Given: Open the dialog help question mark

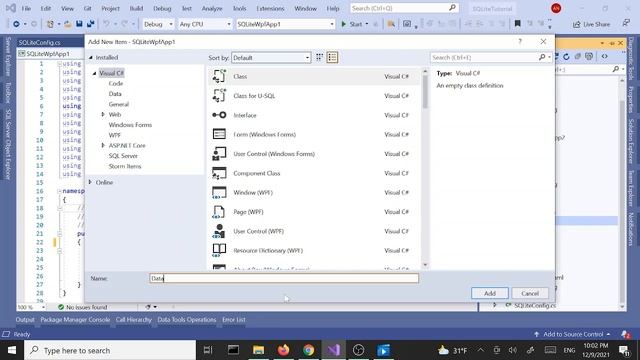Looking at the screenshot, I should pyautogui.click(x=520, y=42).
